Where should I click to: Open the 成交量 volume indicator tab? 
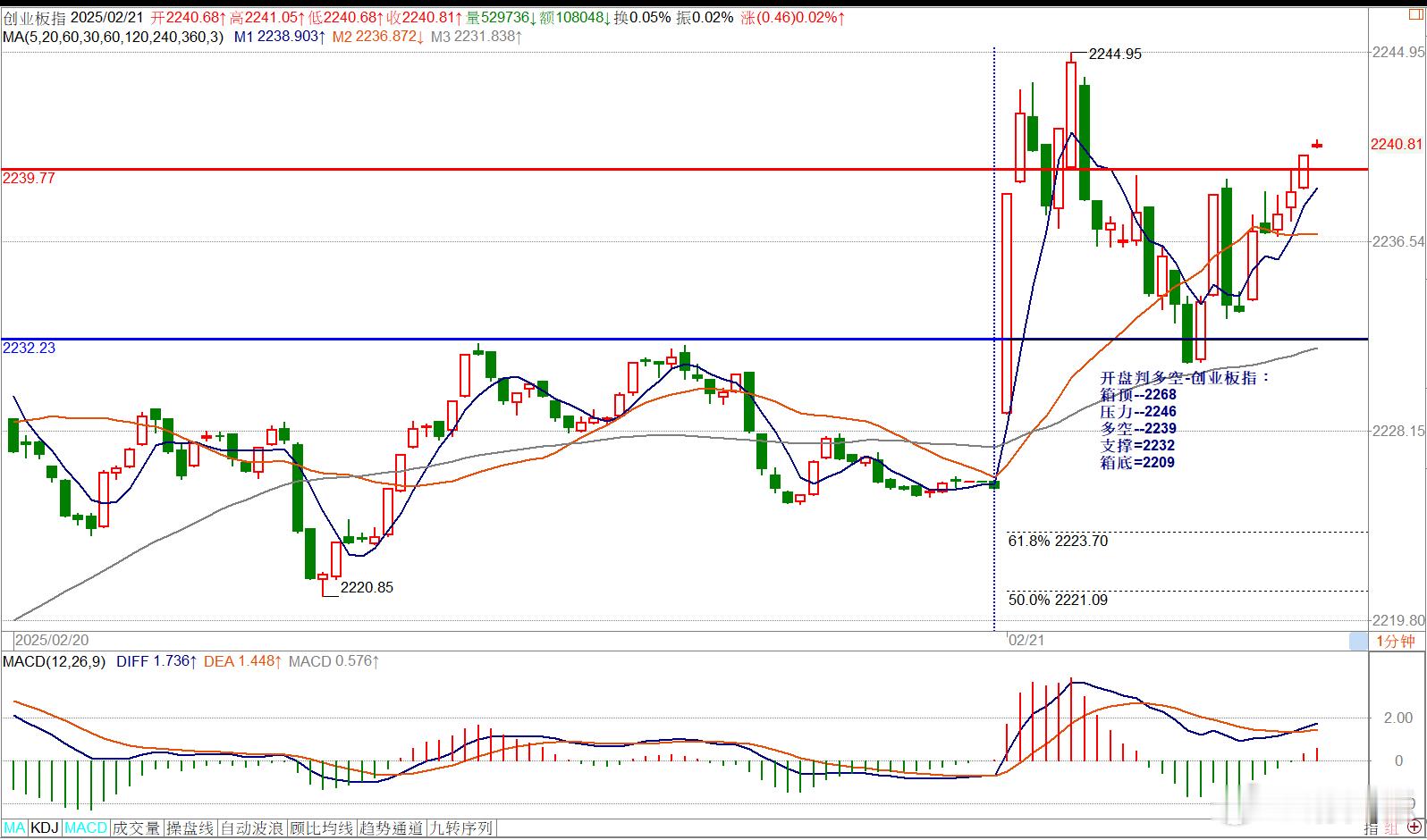coord(137,828)
